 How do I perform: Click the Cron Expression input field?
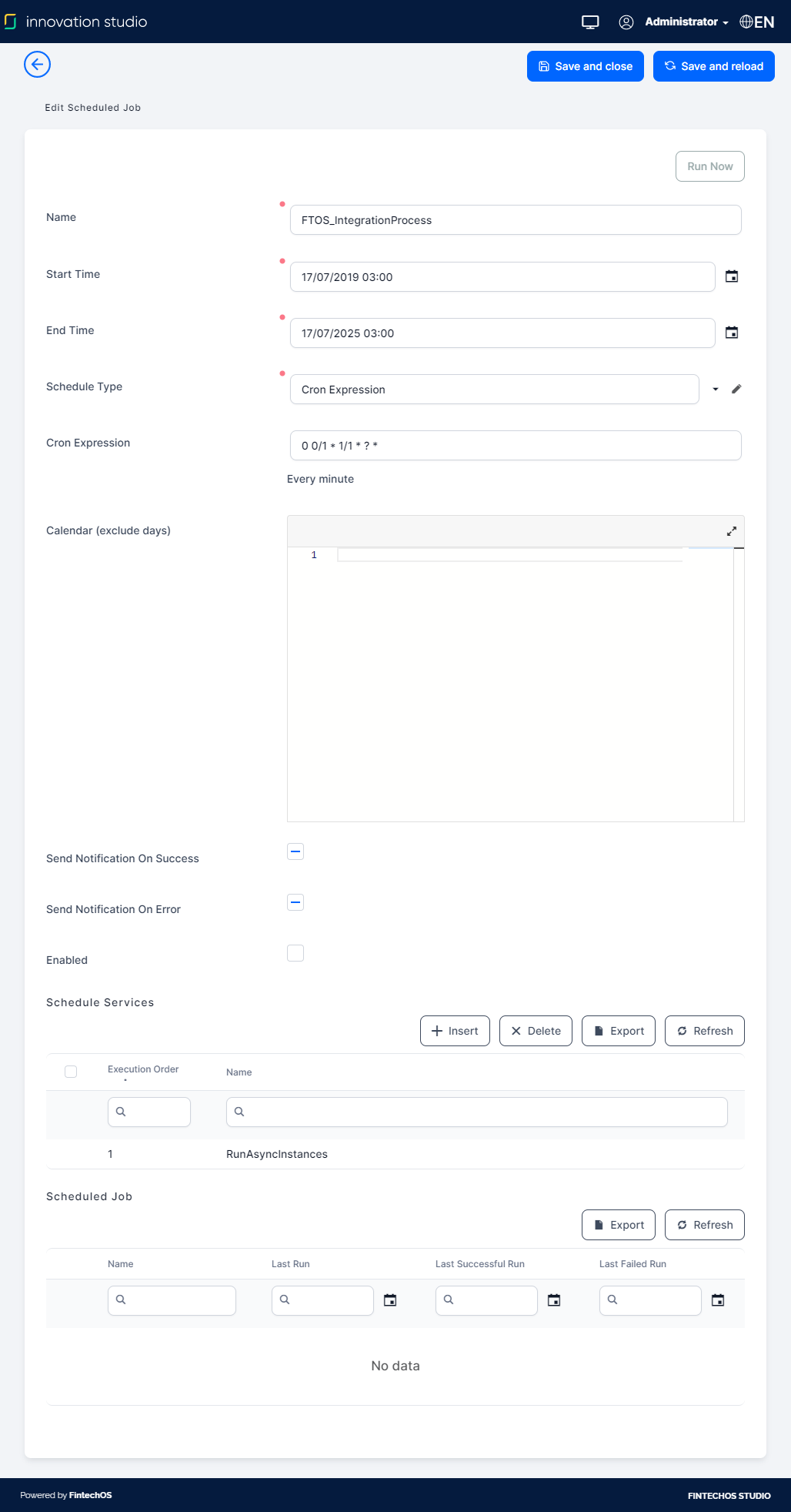click(516, 446)
